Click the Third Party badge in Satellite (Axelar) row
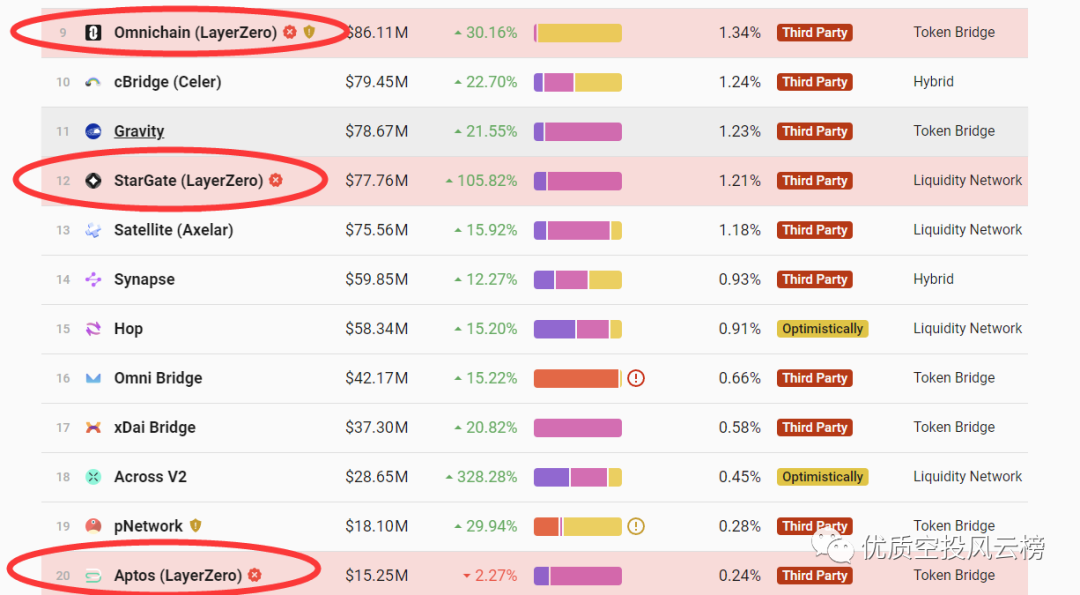Screen dimensions: 1080x595 [x=815, y=230]
